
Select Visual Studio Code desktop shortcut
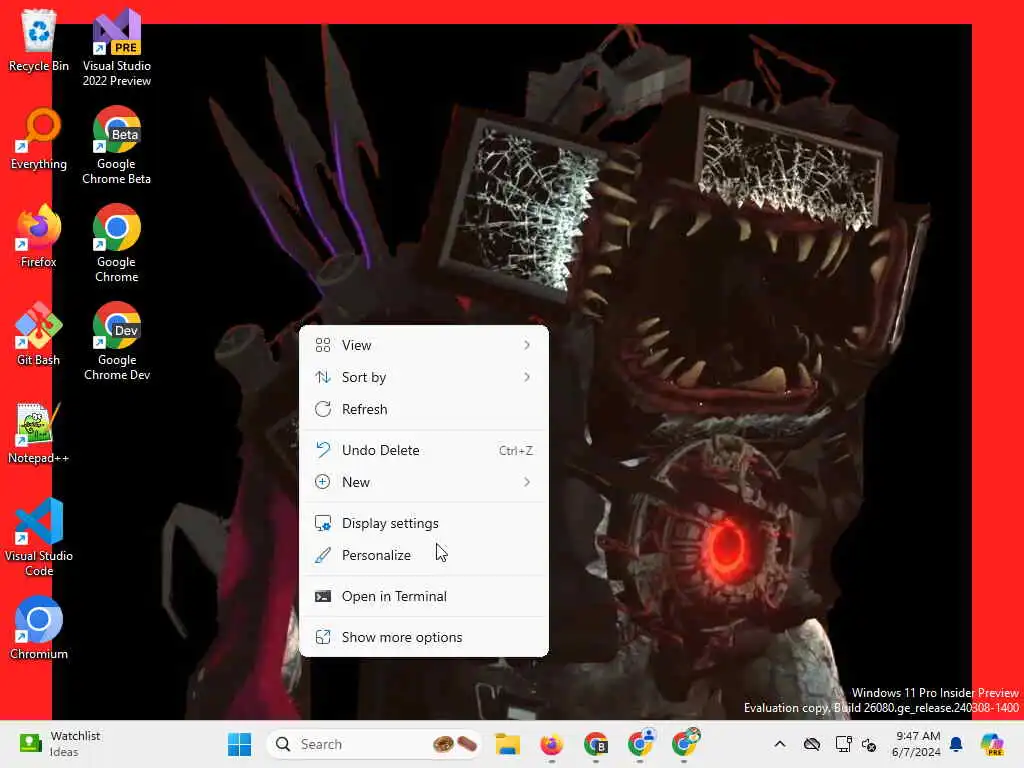(39, 537)
